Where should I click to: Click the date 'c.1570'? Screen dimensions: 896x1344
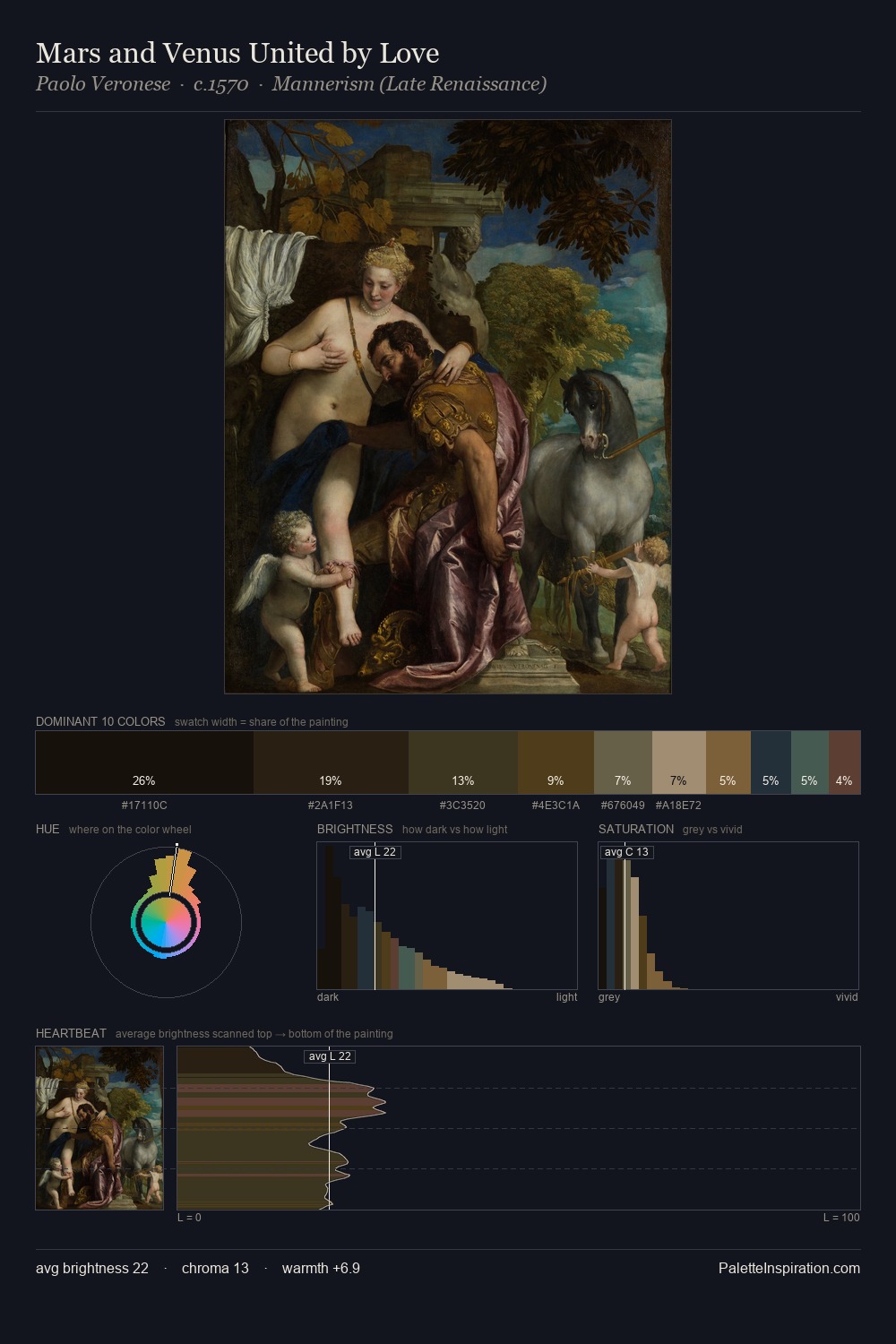pyautogui.click(x=220, y=84)
